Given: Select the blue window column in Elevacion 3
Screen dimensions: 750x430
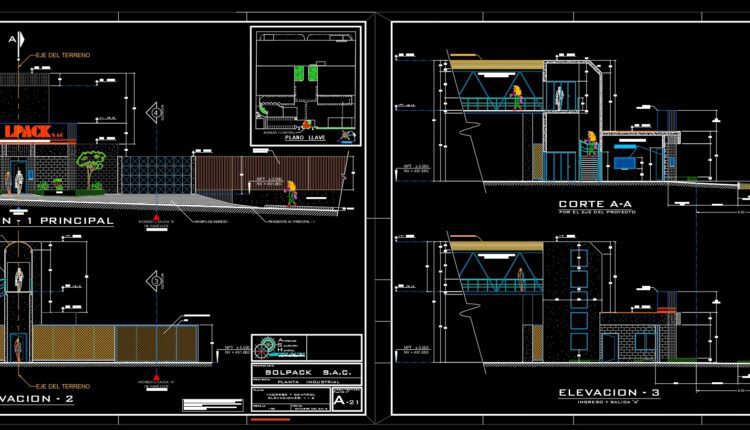Looking at the screenshot, I should pos(579,301).
